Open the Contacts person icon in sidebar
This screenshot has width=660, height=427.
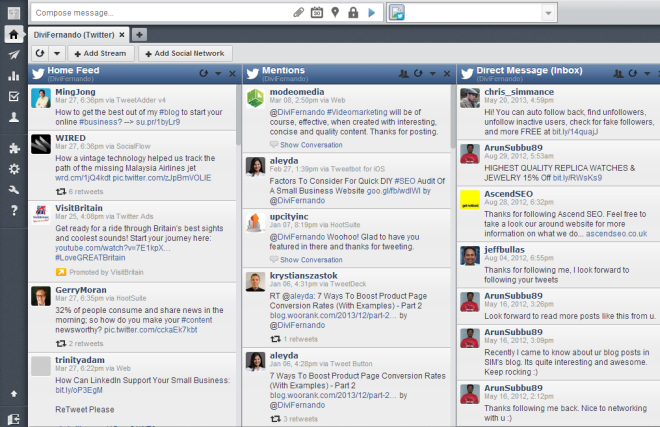click(x=14, y=117)
